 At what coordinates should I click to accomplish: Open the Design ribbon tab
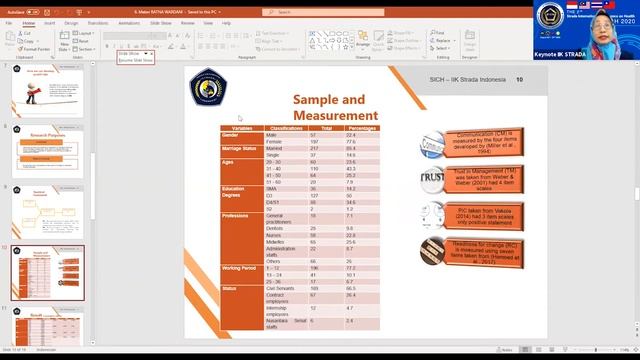pyautogui.click(x=71, y=23)
